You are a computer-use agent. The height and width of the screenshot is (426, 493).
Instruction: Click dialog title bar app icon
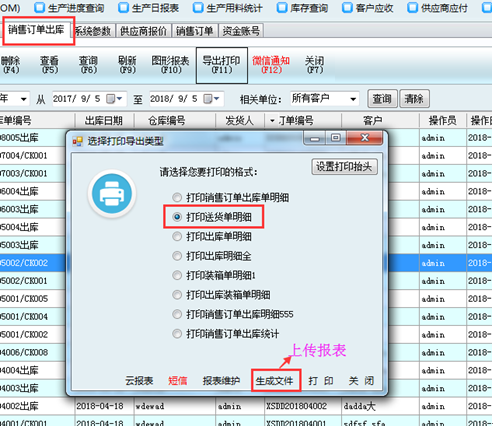77,141
